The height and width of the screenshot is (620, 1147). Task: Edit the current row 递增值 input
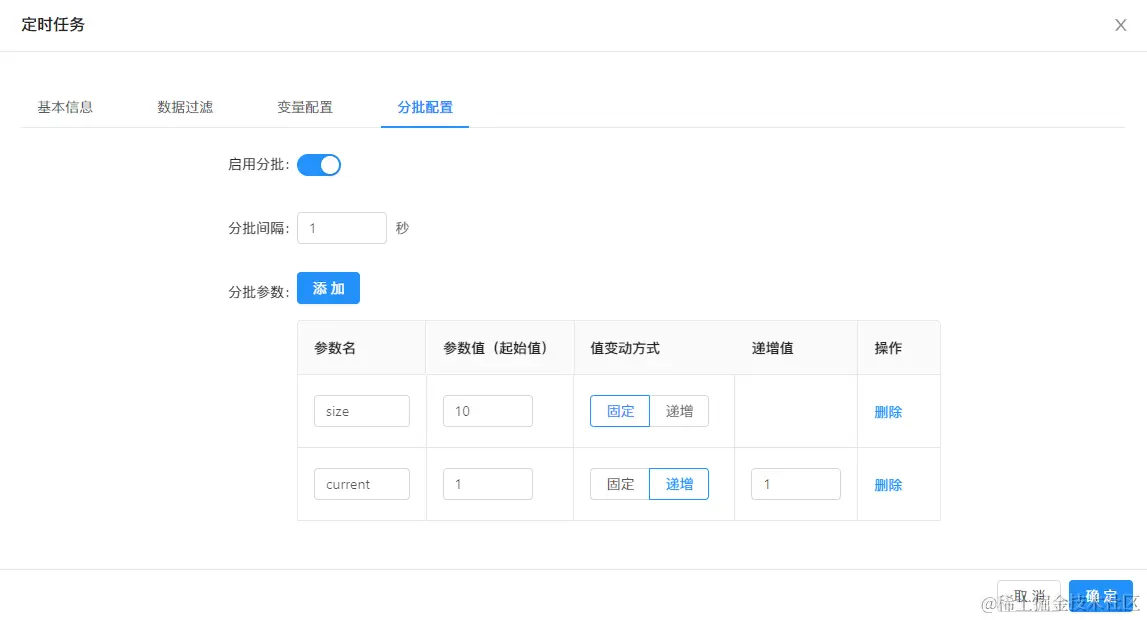coord(796,484)
